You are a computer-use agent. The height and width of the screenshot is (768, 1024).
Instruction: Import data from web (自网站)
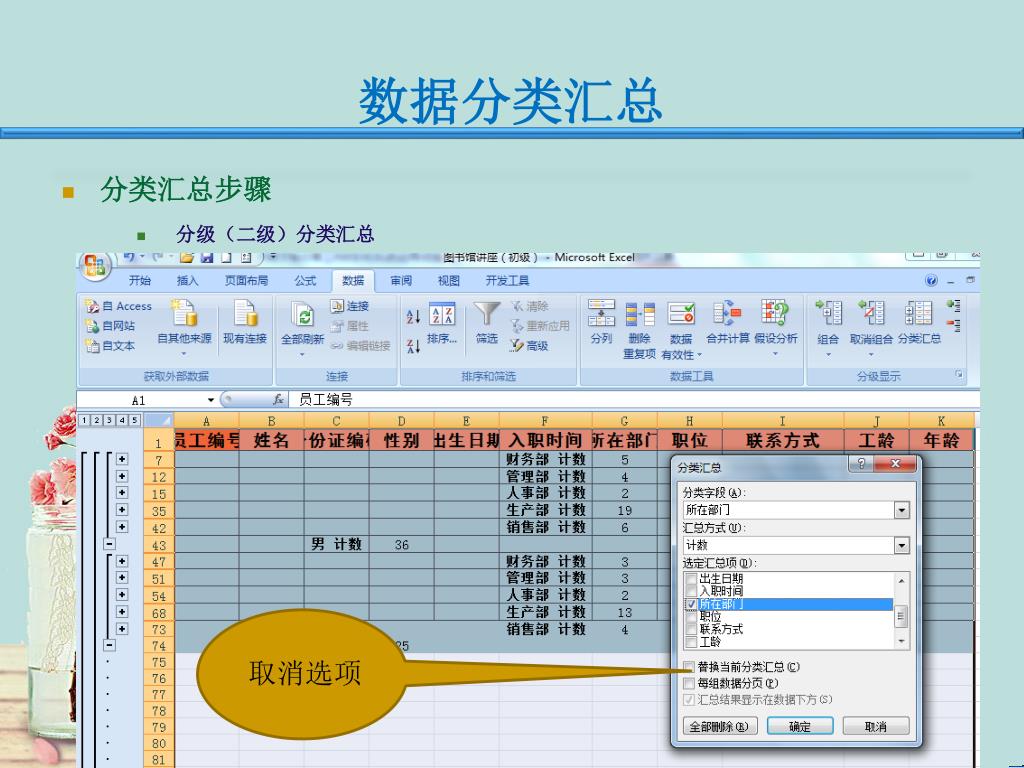tap(111, 326)
